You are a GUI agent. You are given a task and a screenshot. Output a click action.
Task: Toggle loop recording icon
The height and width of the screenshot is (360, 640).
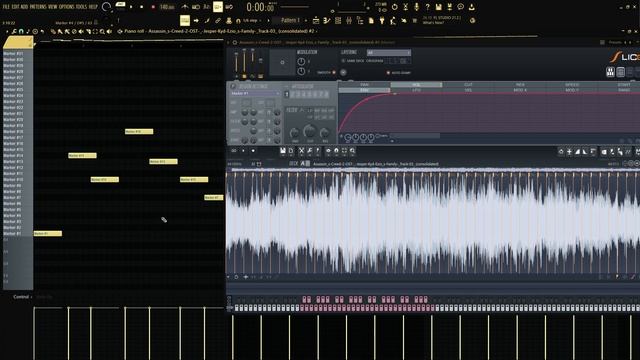[x=229, y=7]
